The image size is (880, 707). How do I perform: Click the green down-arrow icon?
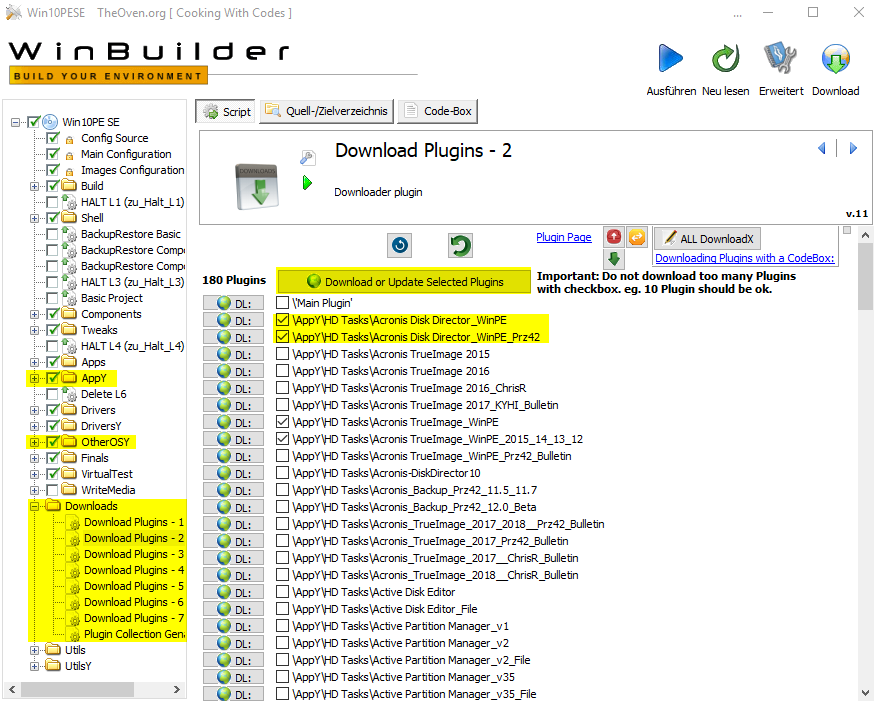tap(614, 259)
